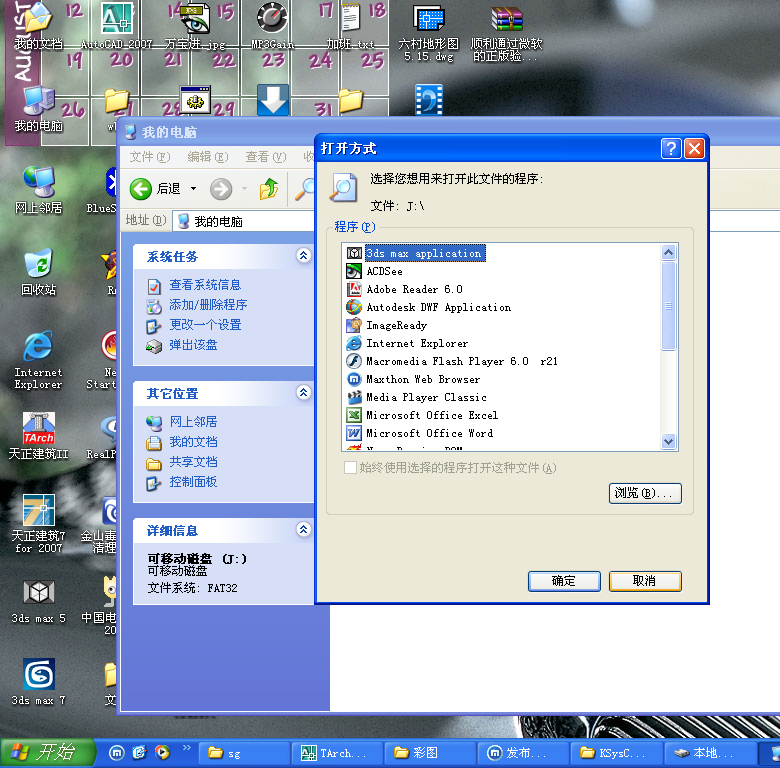Select Maxthon Web Browser entry
The height and width of the screenshot is (768, 780).
pos(423,379)
